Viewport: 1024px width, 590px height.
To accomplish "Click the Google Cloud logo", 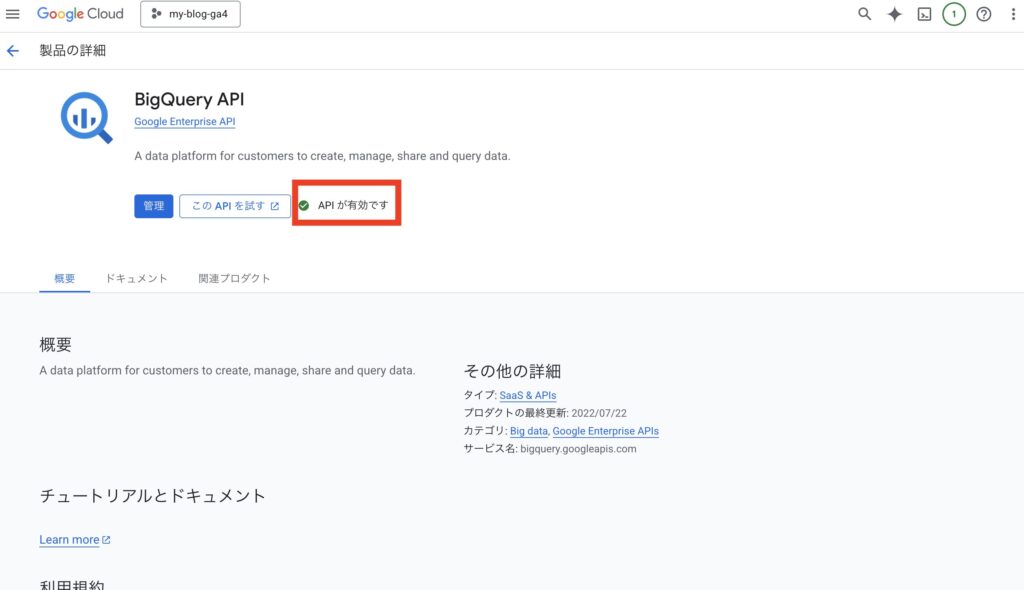I will click(80, 14).
